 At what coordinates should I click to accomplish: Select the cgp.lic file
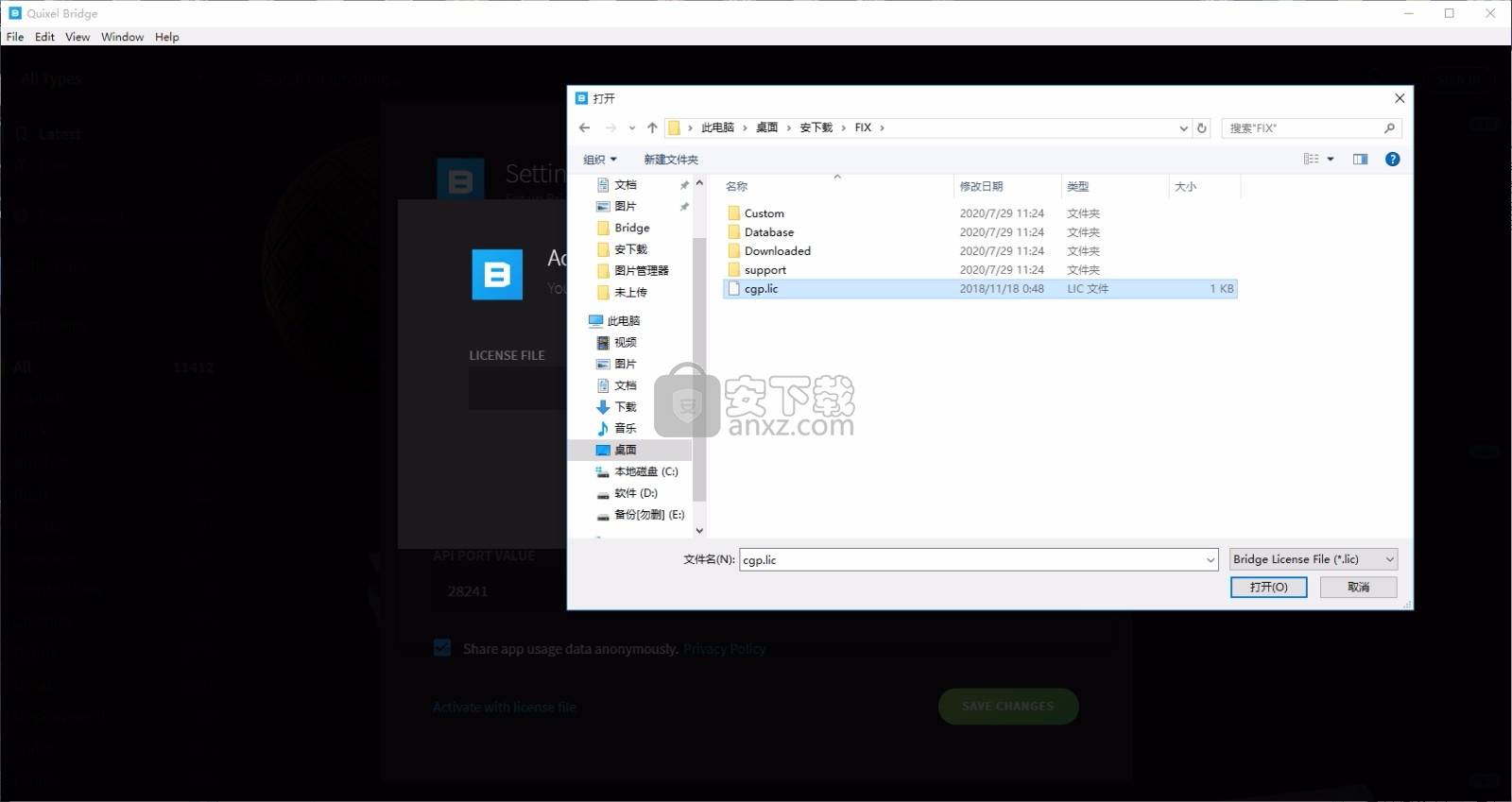(x=761, y=289)
